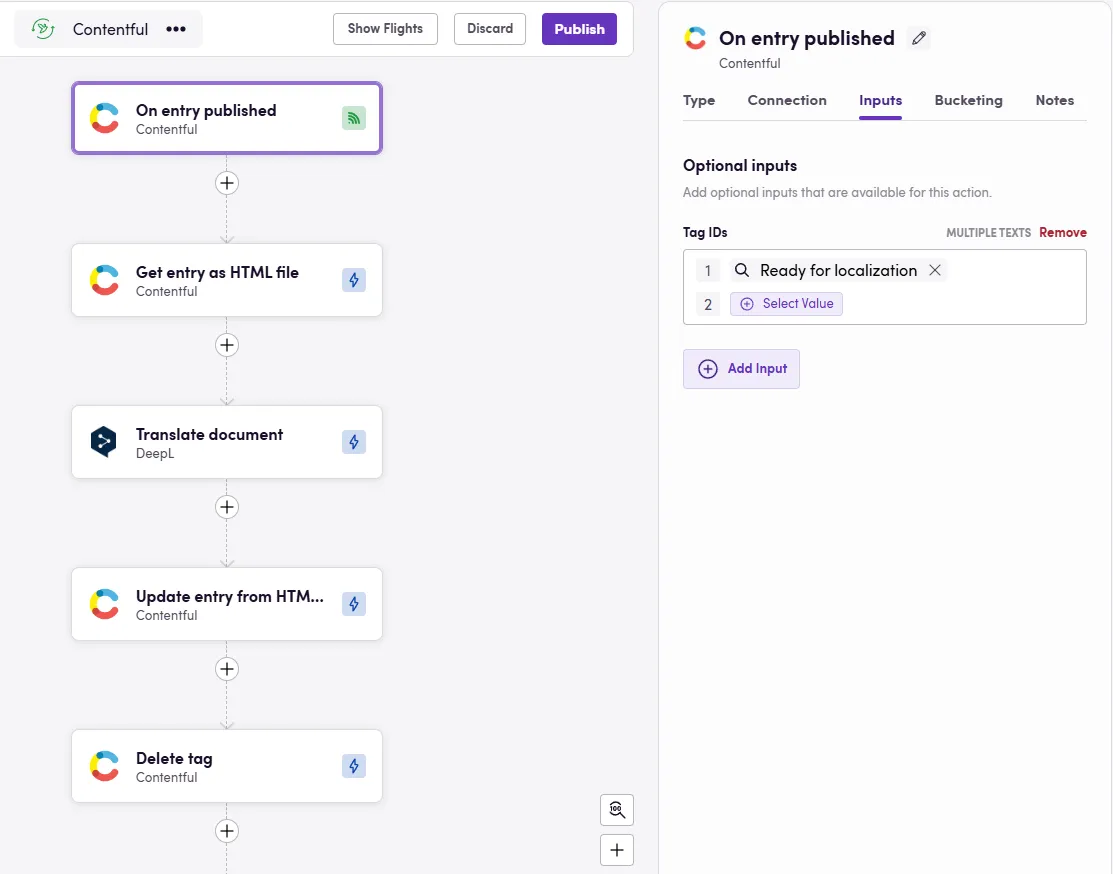Click the zoom reset magnifier icon
This screenshot has width=1113, height=874.
[617, 810]
